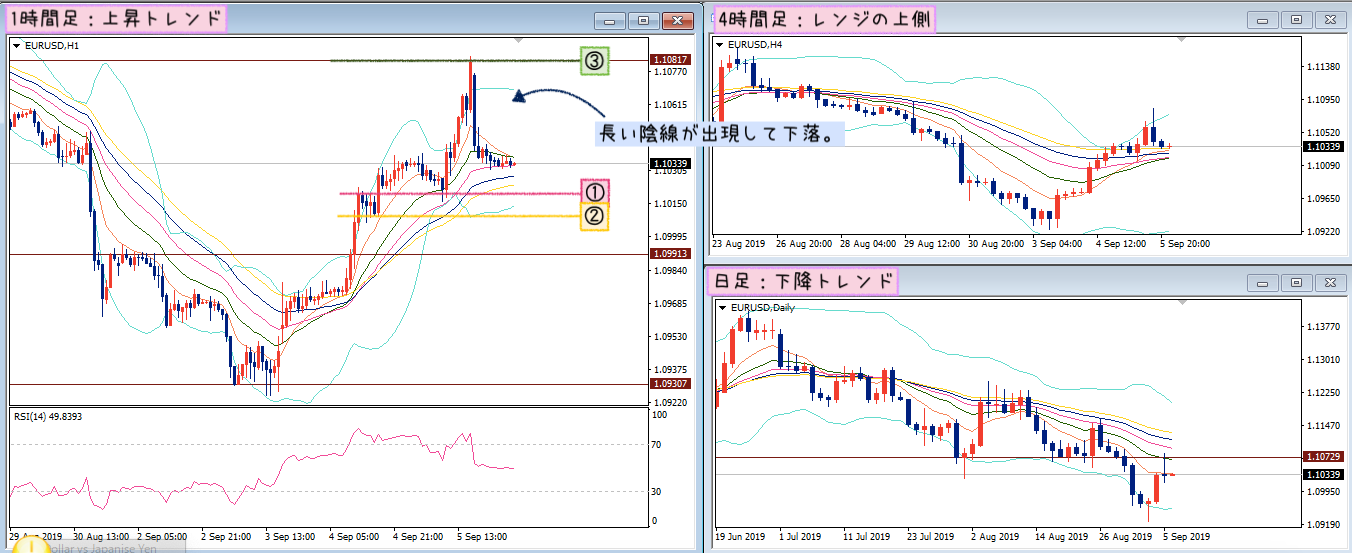1352x553 pixels.
Task: Close the EURUSD,H1 chart window
Action: [x=677, y=20]
